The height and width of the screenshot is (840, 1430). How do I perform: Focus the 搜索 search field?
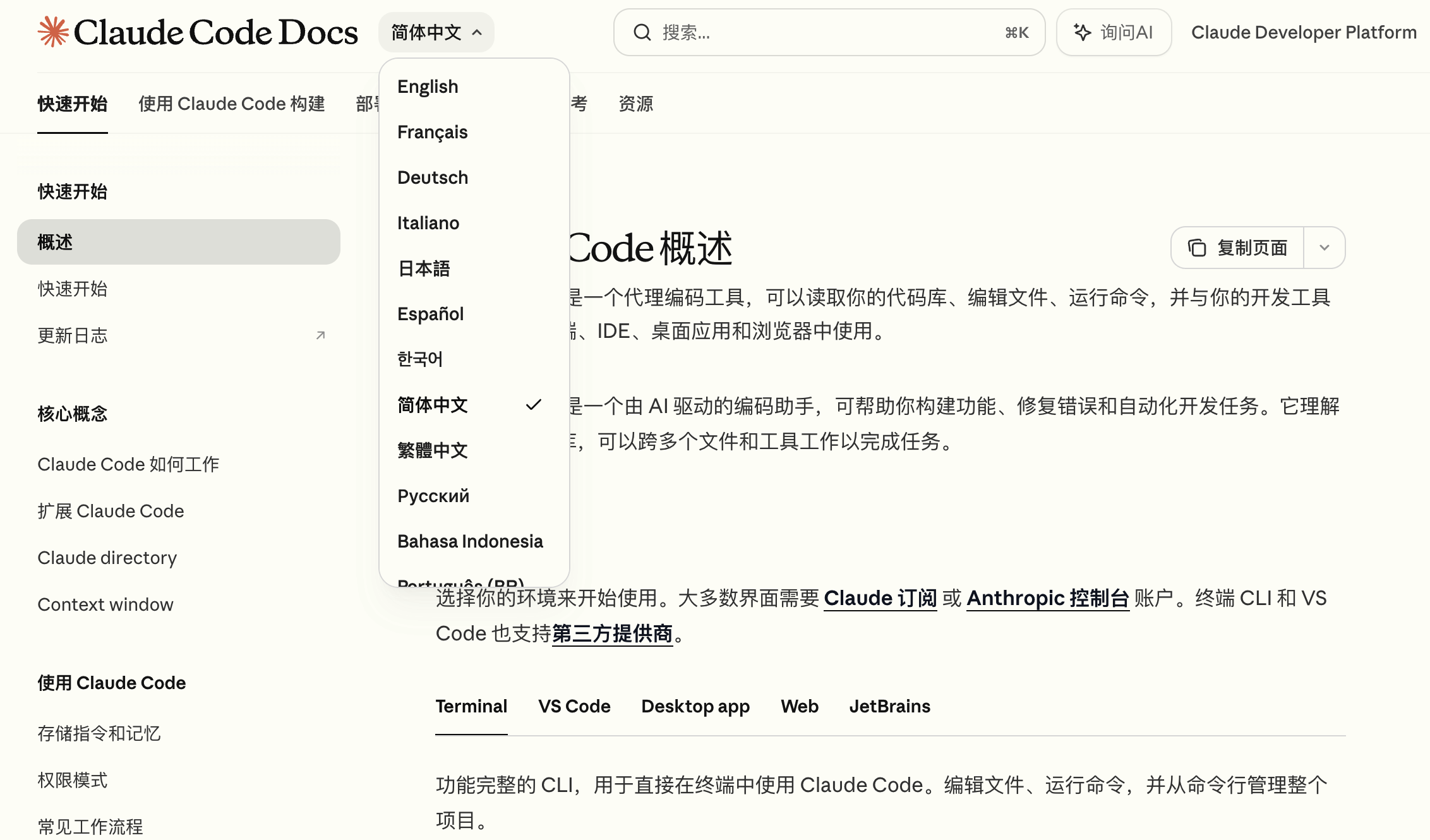pos(821,32)
